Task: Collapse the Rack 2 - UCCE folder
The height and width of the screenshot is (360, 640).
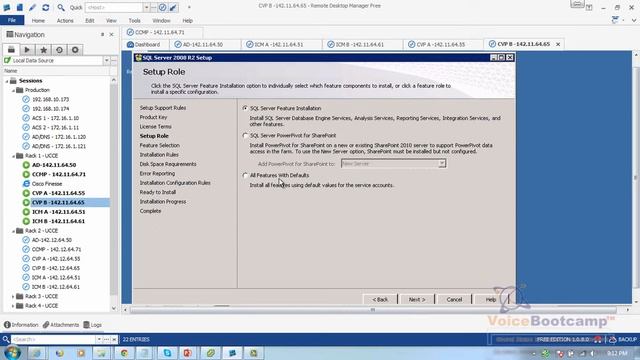Action: (x=13, y=231)
